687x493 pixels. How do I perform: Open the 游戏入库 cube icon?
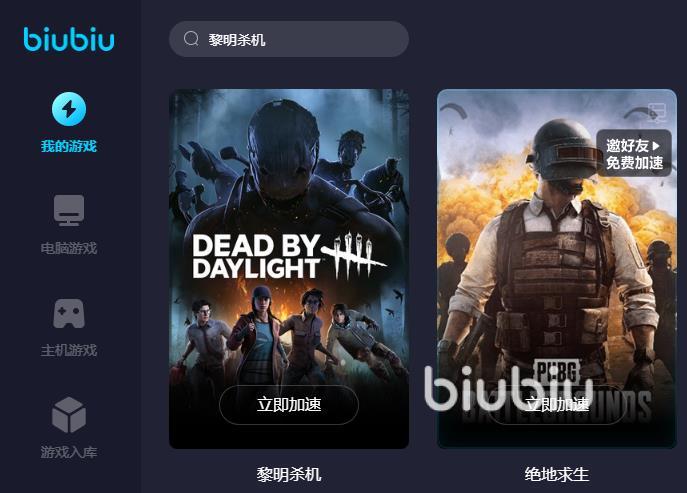click(x=69, y=415)
